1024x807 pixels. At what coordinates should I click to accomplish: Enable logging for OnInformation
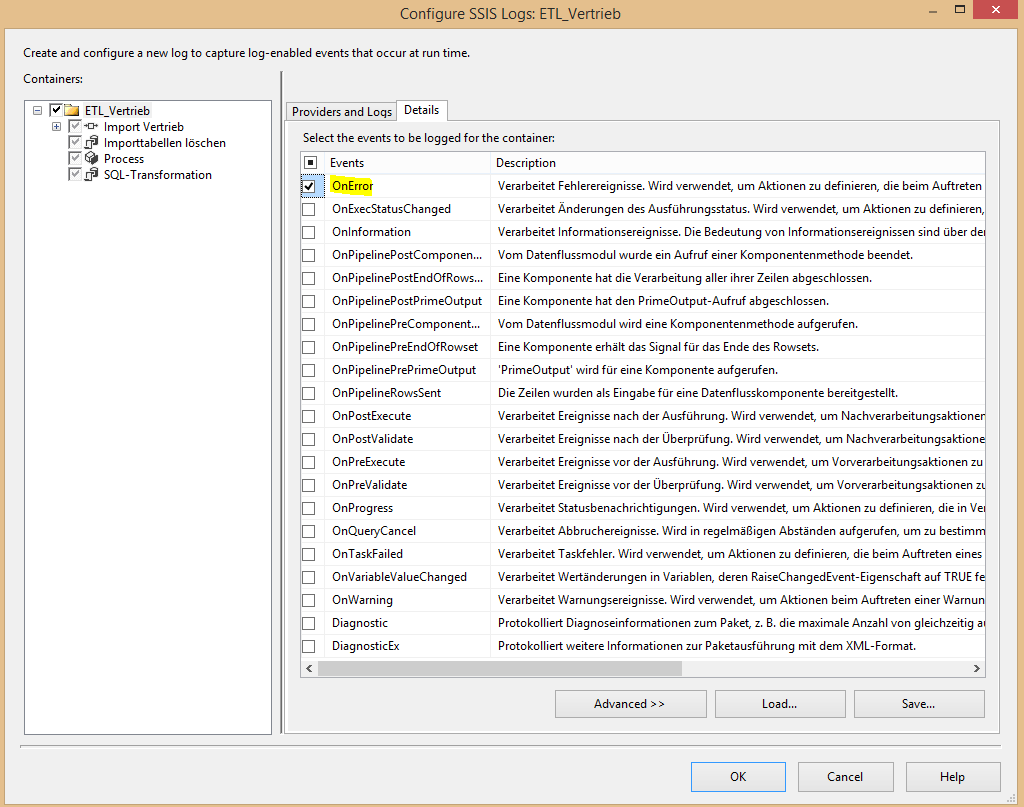click(x=309, y=232)
